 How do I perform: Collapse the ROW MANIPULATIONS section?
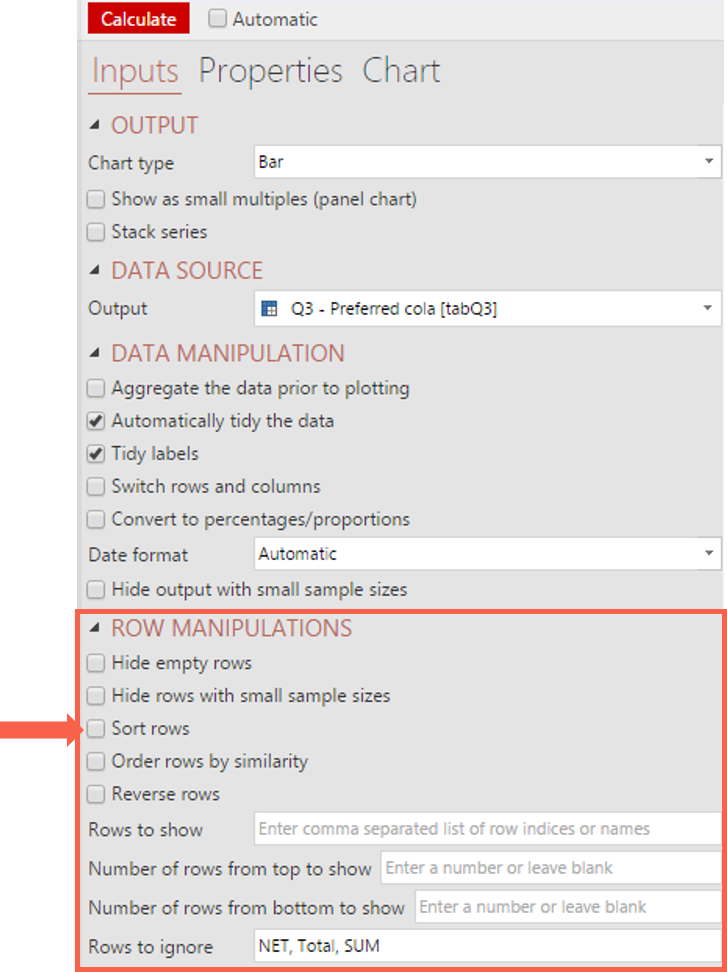(95, 629)
